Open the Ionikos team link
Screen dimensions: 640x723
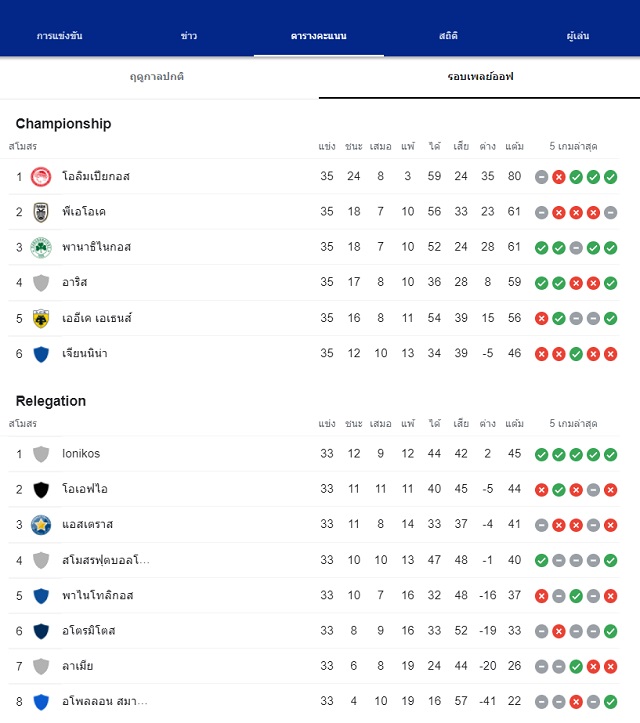(x=81, y=454)
